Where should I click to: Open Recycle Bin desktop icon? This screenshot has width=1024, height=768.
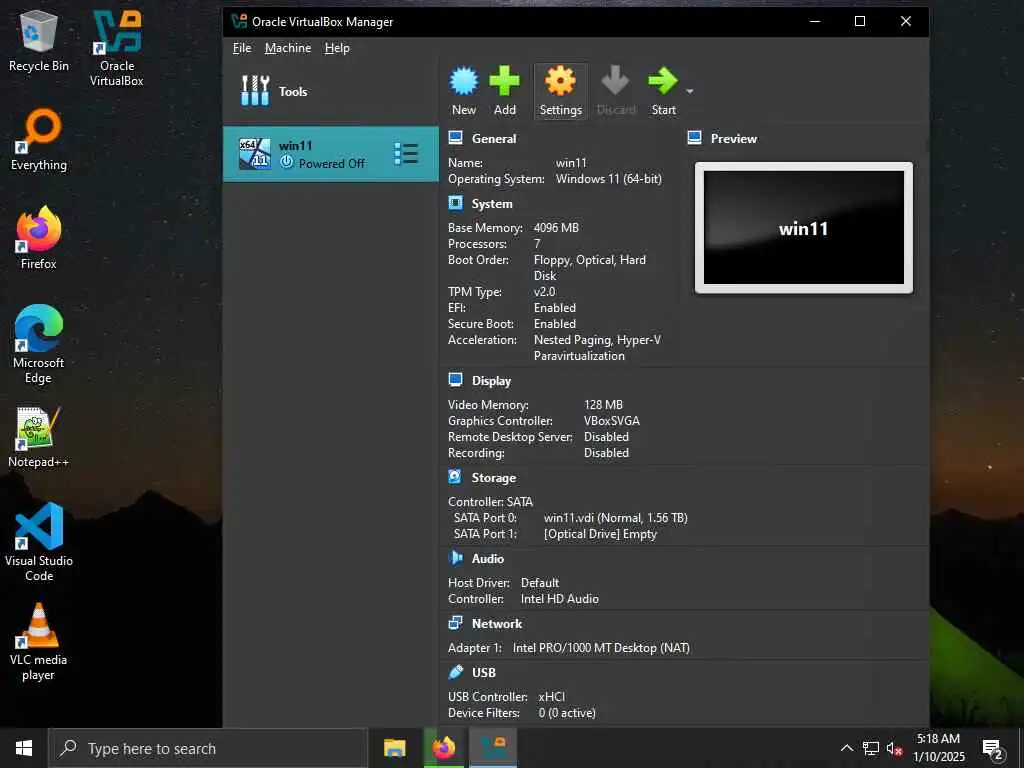coord(39,42)
